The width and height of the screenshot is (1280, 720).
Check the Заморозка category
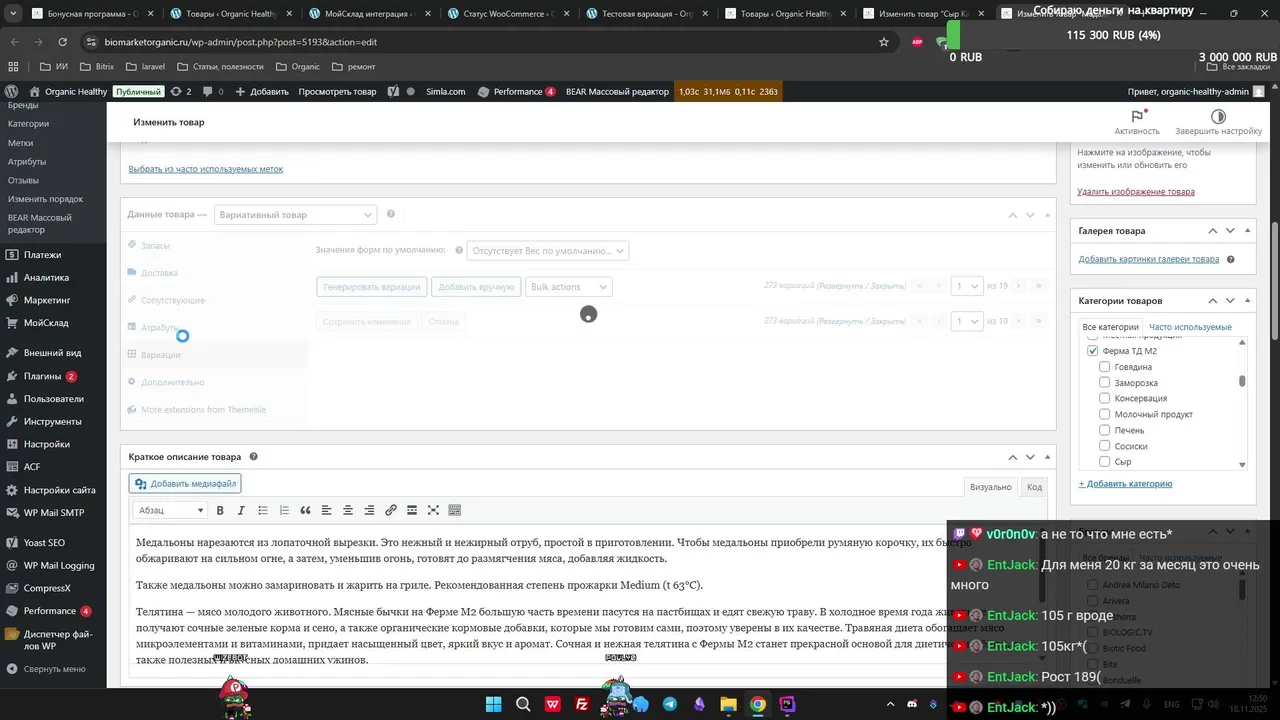tap(1104, 383)
